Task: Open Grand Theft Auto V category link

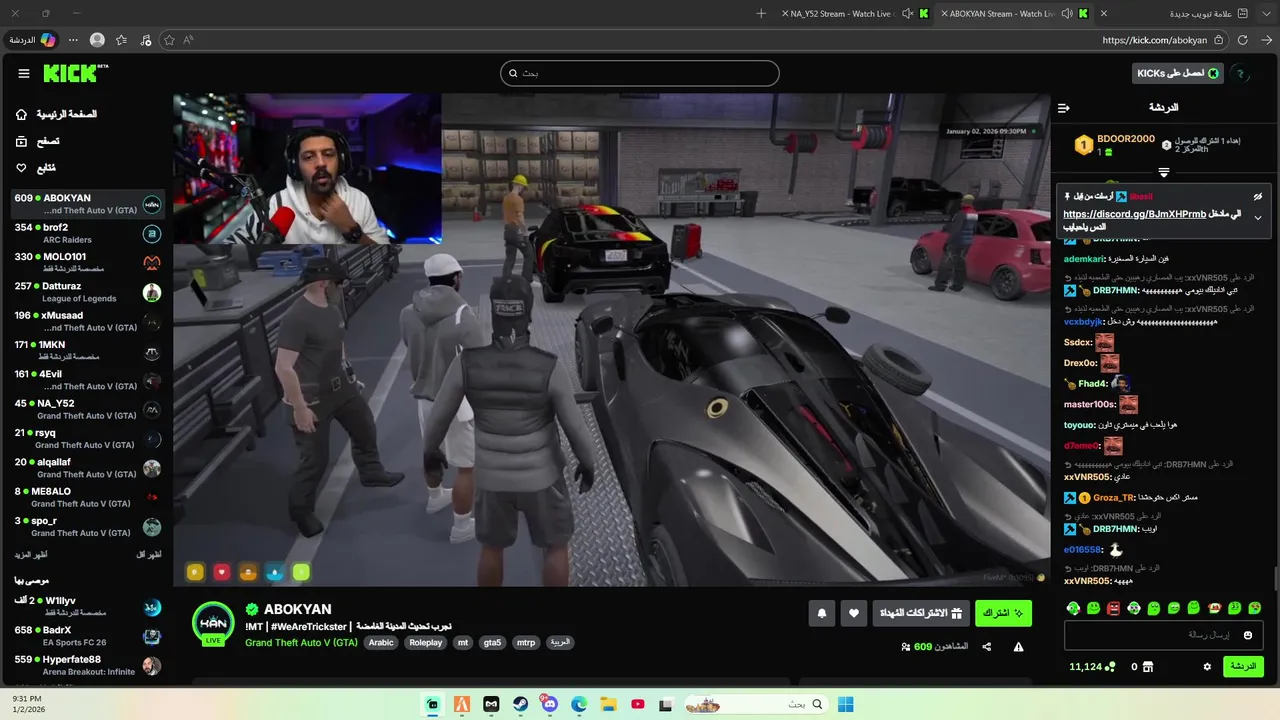Action: point(301,643)
